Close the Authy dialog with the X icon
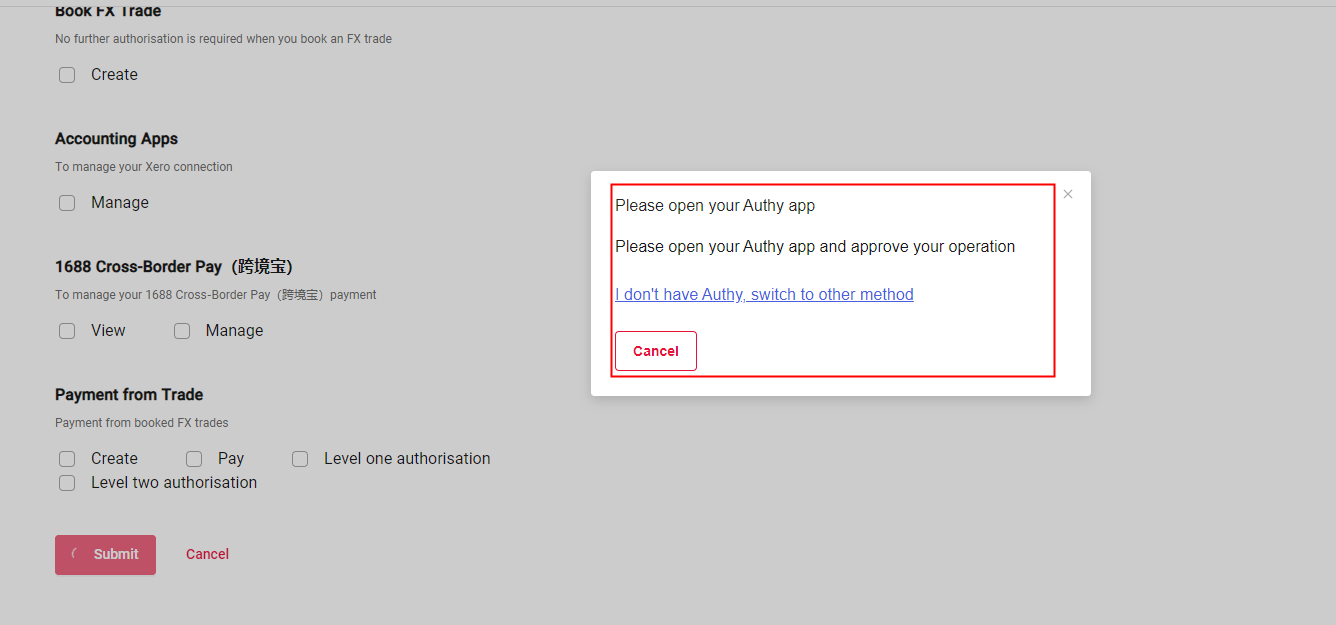The height and width of the screenshot is (625, 1336). pyautogui.click(x=1068, y=194)
